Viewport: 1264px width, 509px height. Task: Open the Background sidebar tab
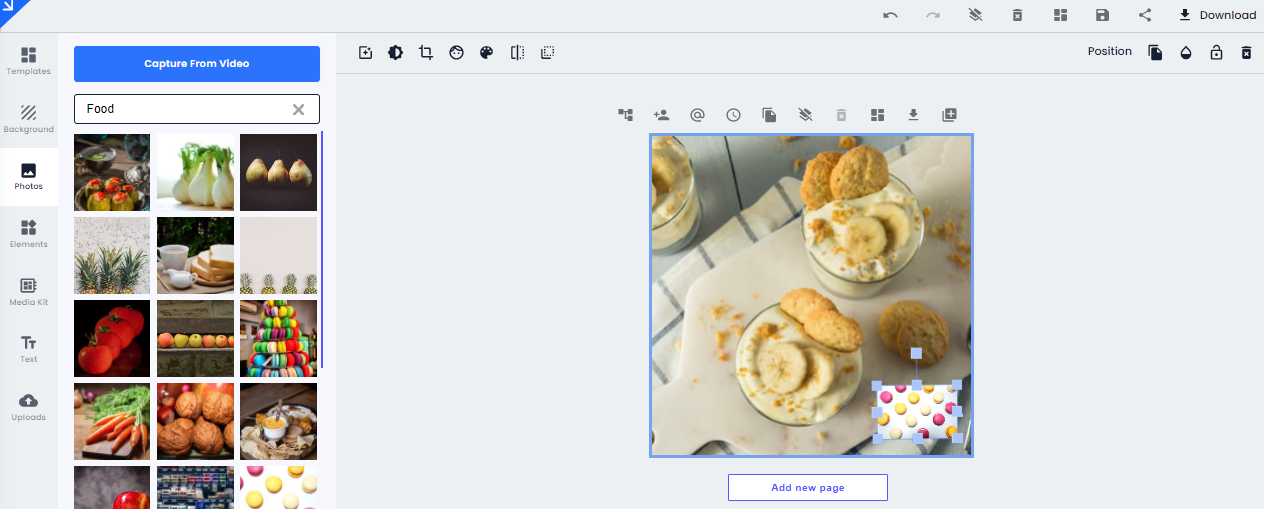(x=29, y=119)
